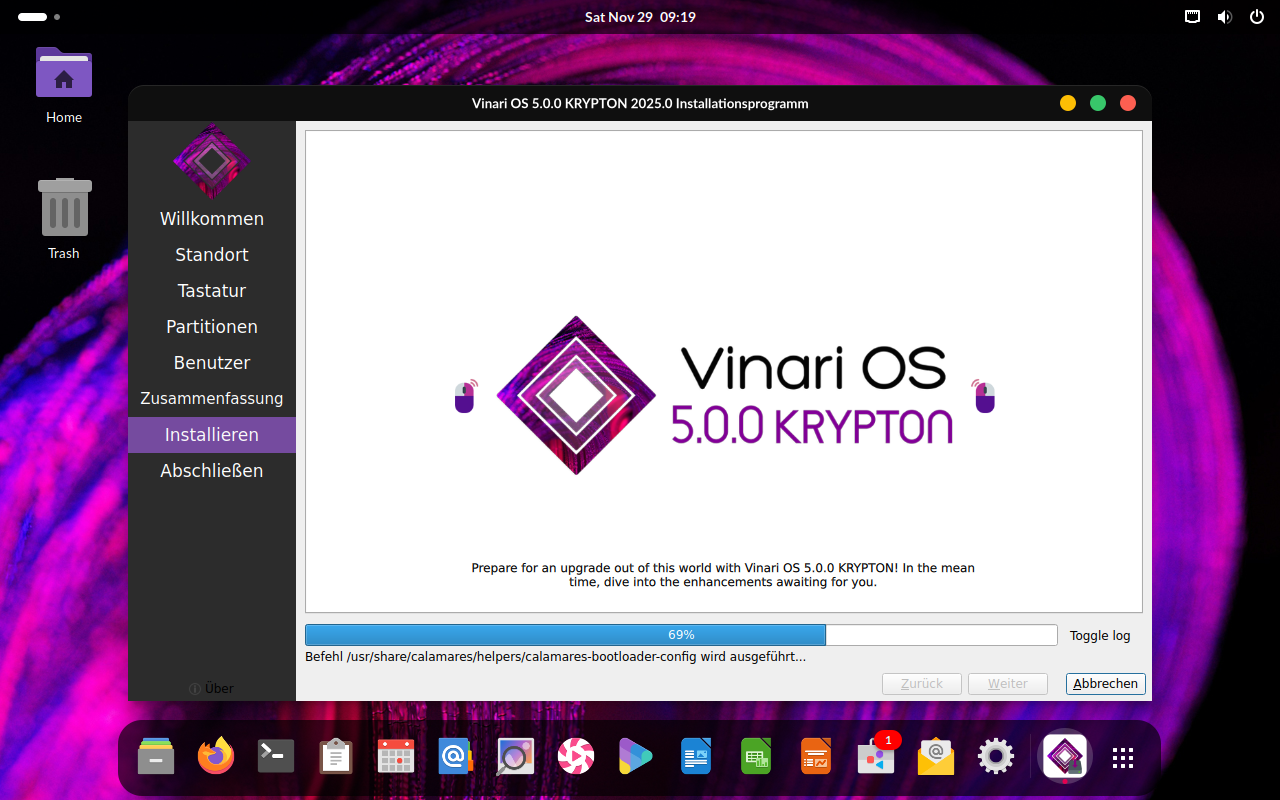The image size is (1280, 800).
Task: Open the Calendar app in the dock
Action: pos(396,757)
